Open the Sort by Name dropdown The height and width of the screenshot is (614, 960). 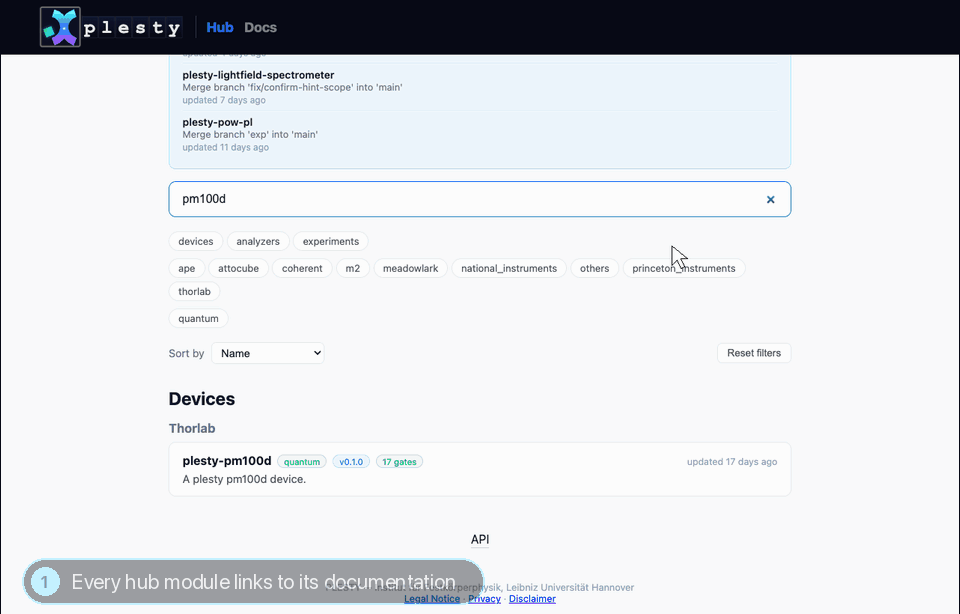268,353
